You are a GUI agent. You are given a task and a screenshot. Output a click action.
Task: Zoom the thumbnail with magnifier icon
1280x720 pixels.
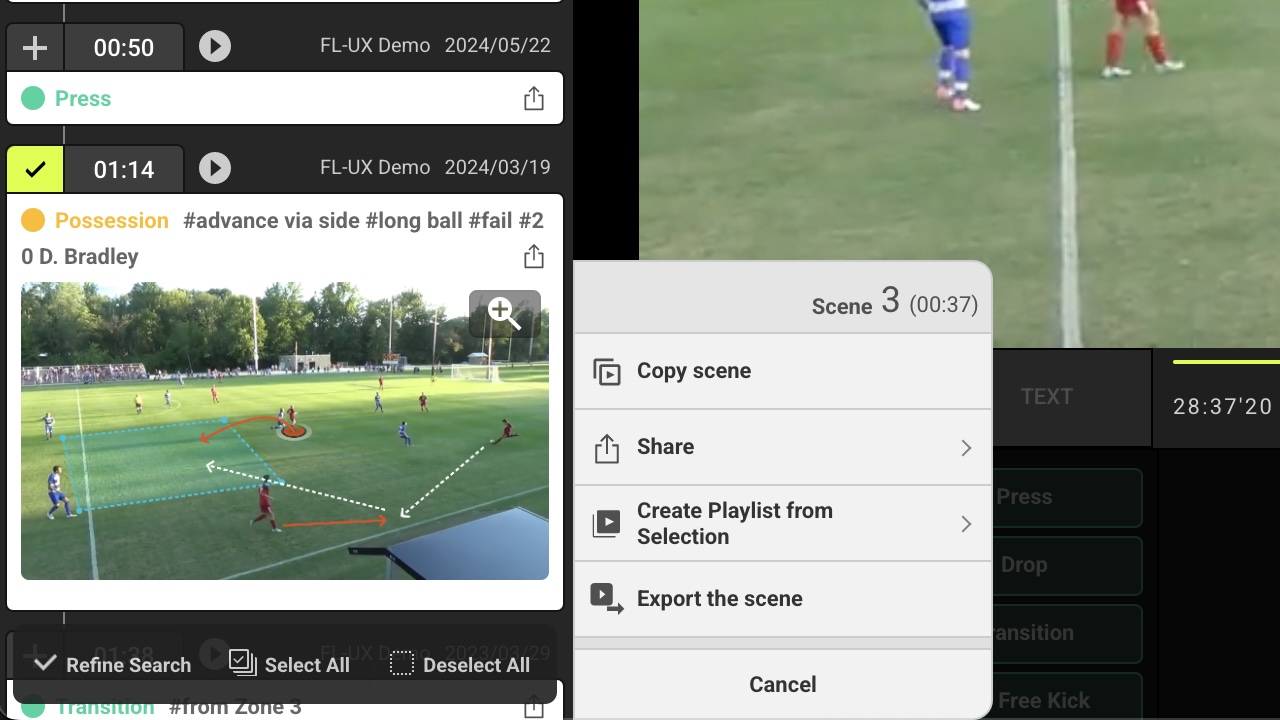pyautogui.click(x=505, y=313)
